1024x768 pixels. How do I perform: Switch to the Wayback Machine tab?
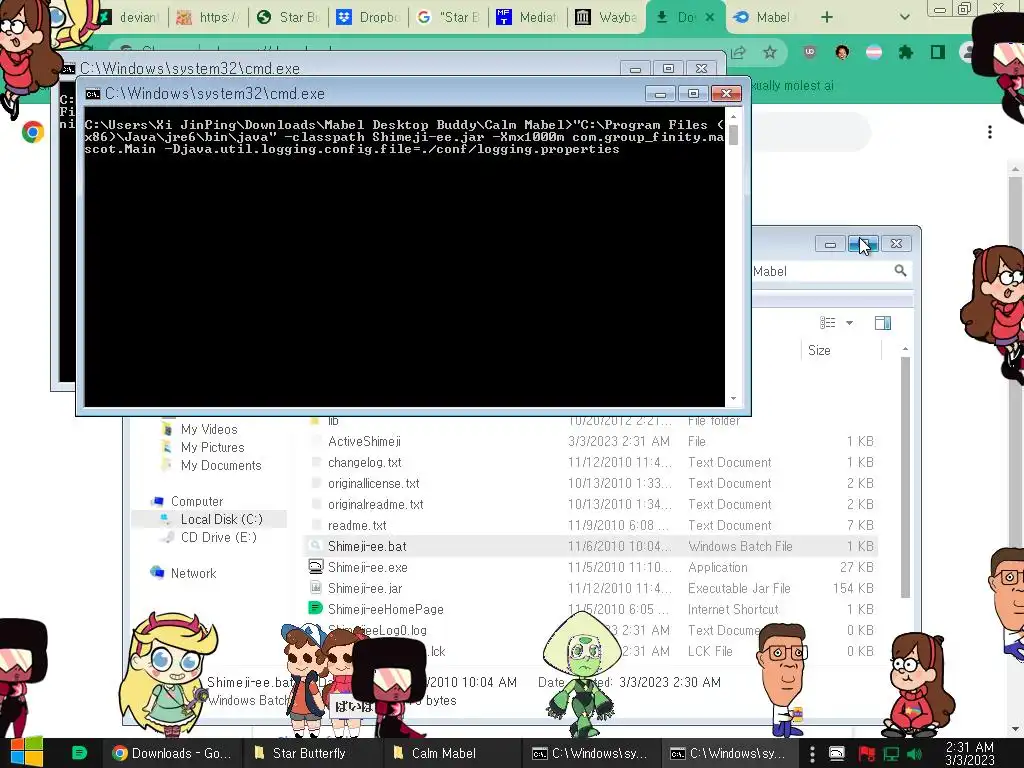point(608,17)
